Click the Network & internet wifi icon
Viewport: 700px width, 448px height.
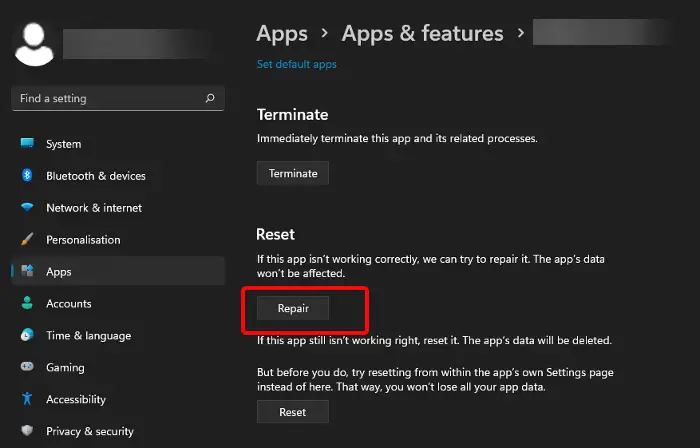coord(27,208)
